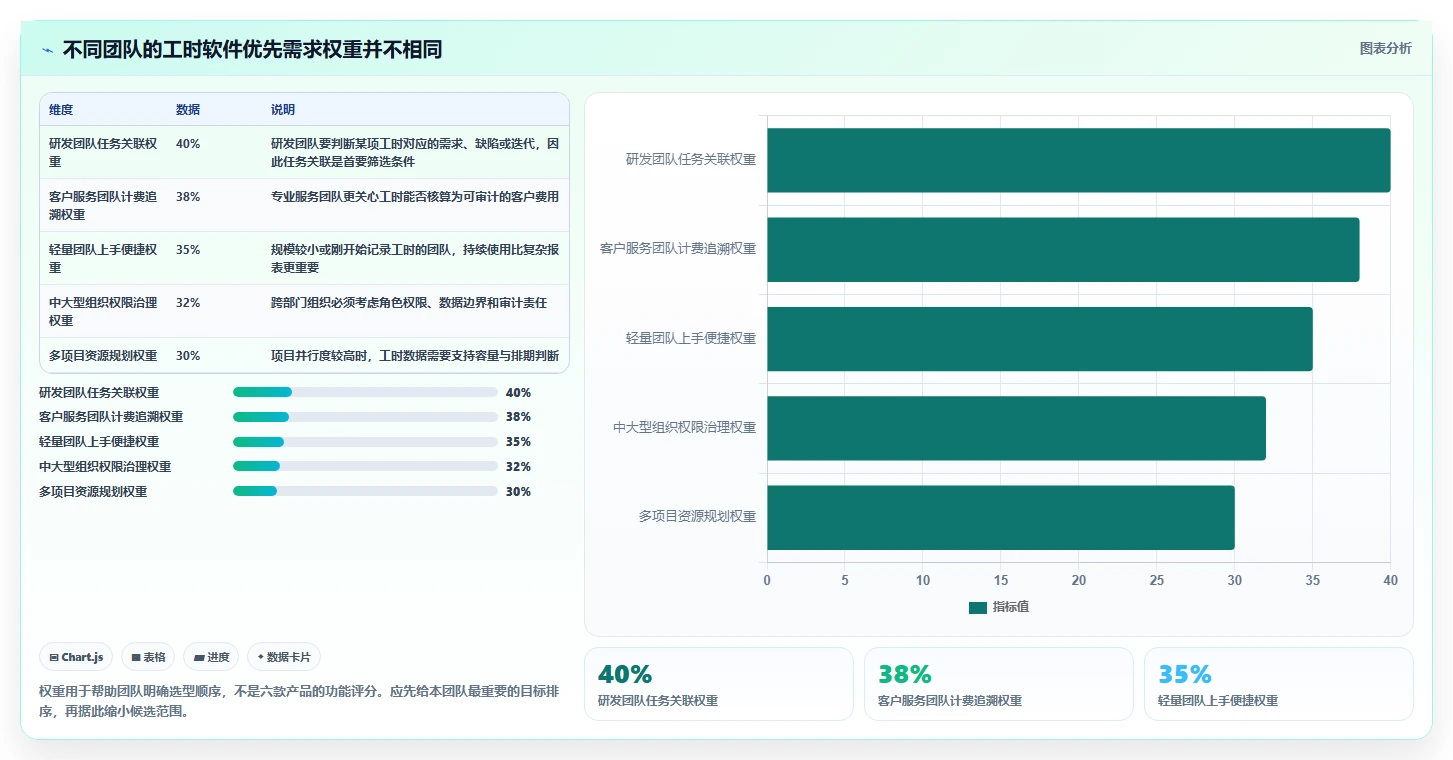
Task: Click the 30% value beside the last progress bar
Action: point(518,492)
